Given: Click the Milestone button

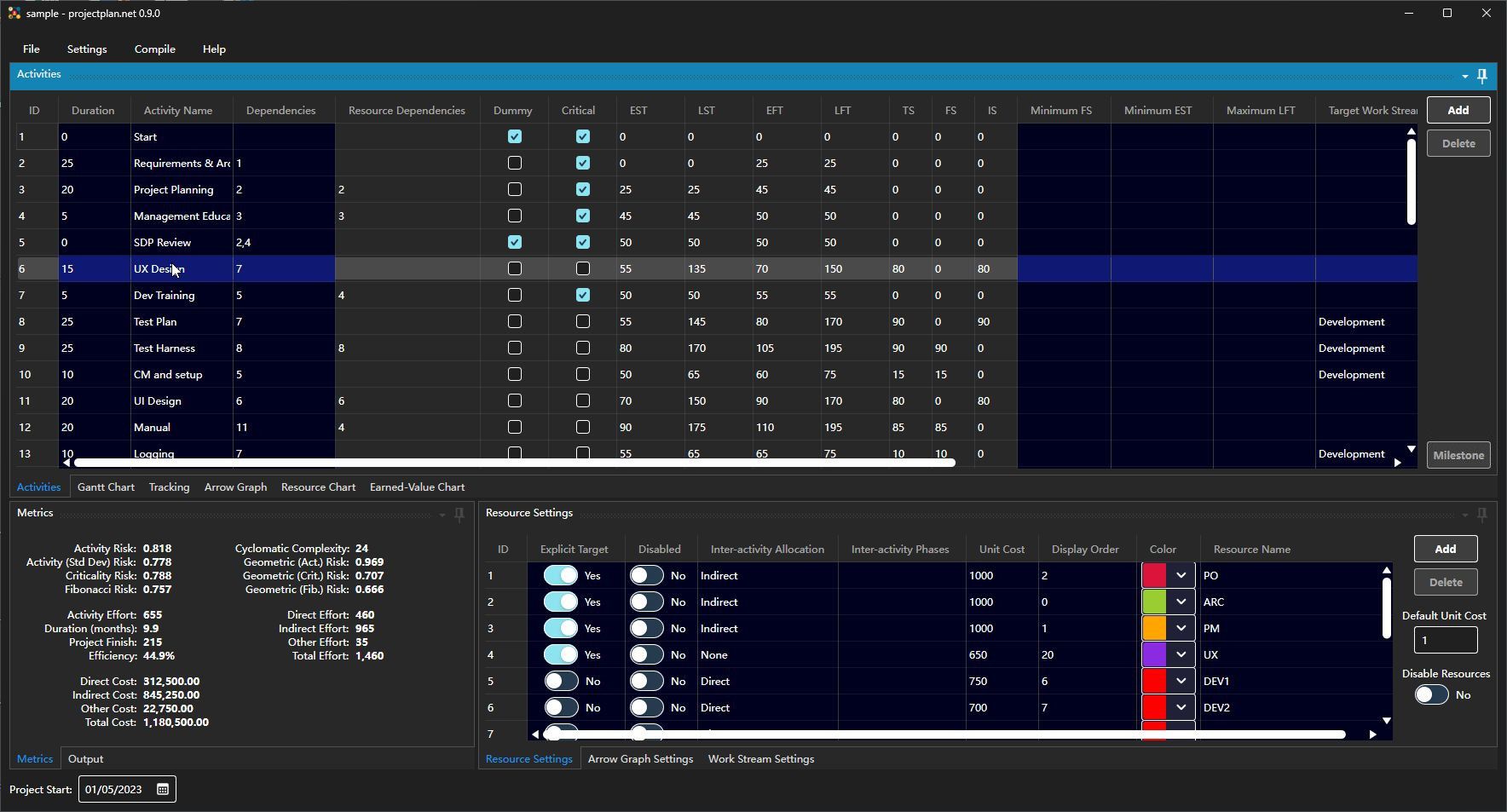Looking at the screenshot, I should (1458, 455).
